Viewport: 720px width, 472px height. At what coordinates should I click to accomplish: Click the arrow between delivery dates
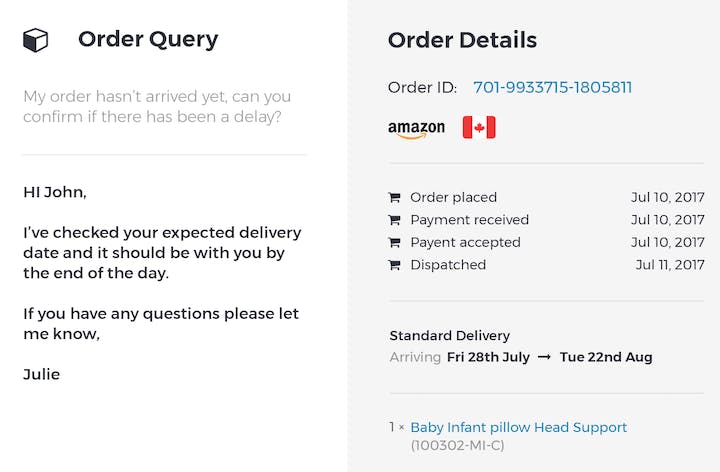tap(544, 357)
